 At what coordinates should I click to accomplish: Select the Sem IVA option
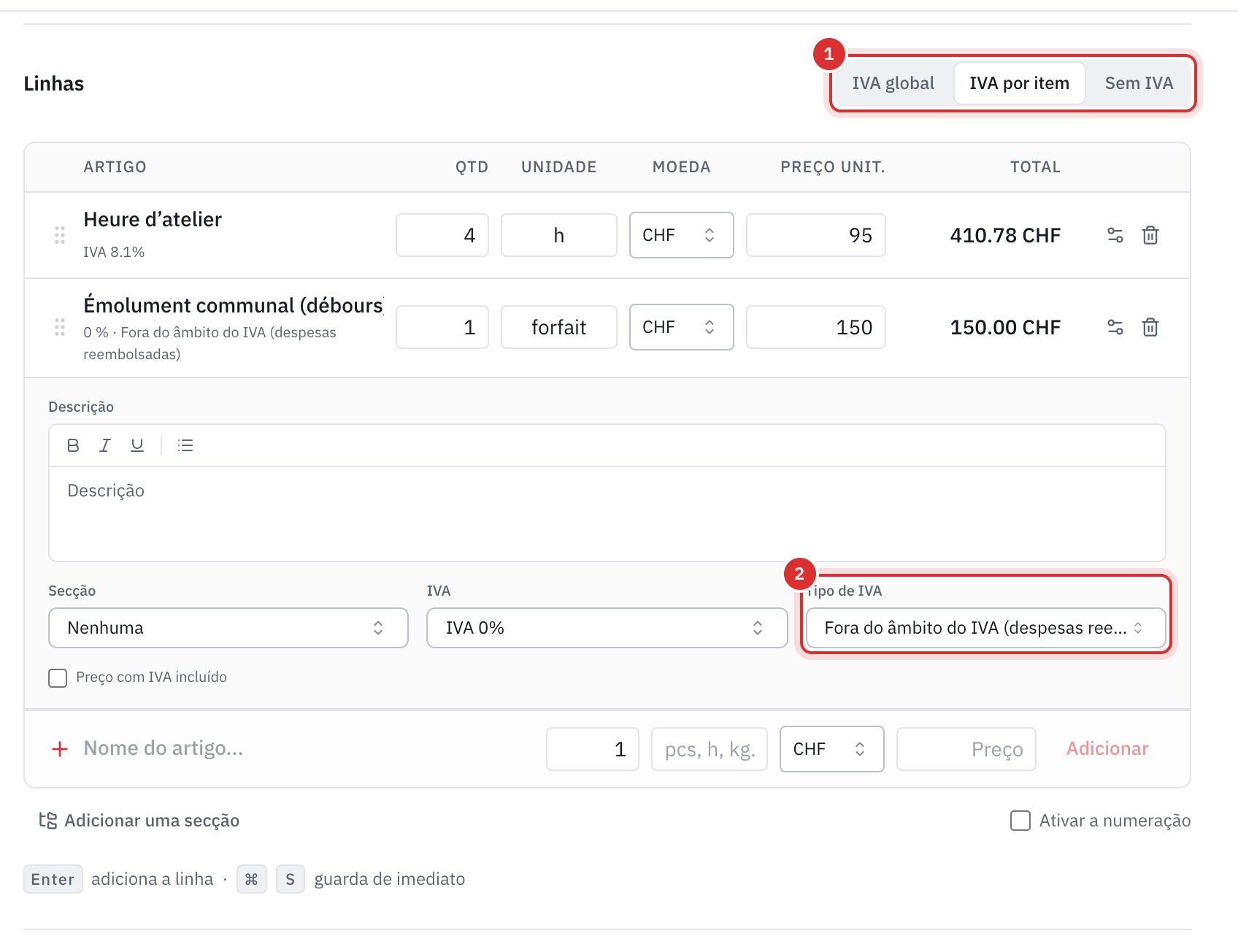tap(1139, 83)
